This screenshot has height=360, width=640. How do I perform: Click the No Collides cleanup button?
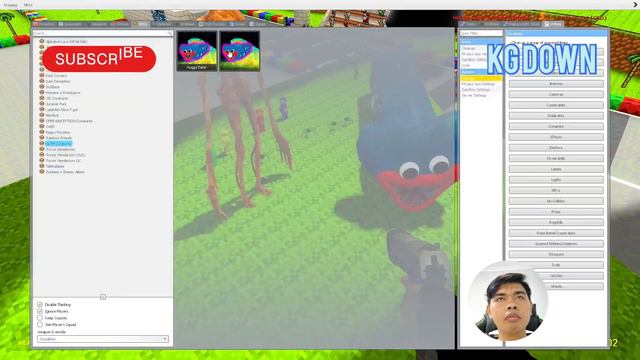tap(556, 201)
